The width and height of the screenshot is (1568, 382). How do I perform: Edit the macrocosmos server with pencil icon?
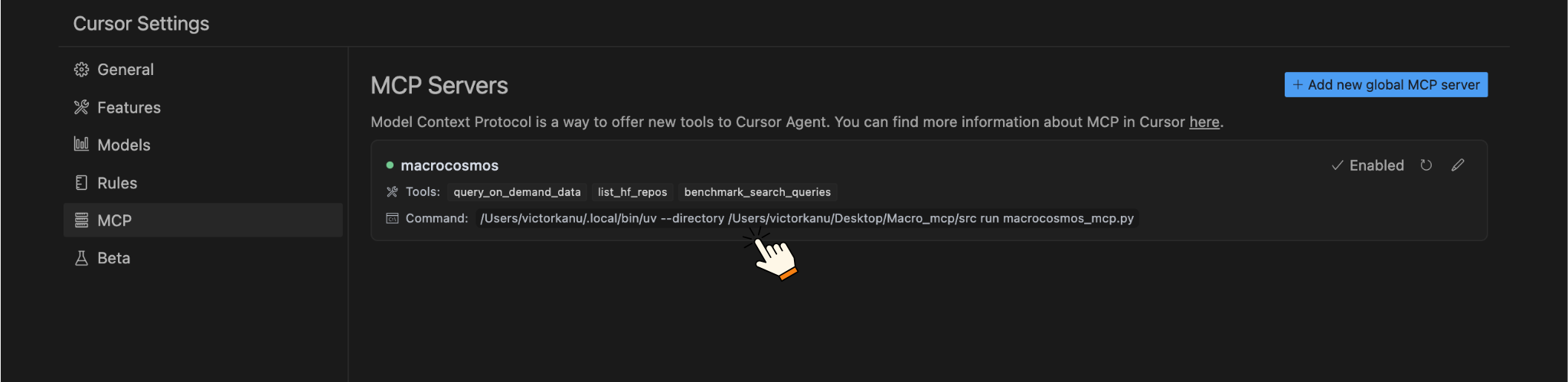pos(1458,165)
